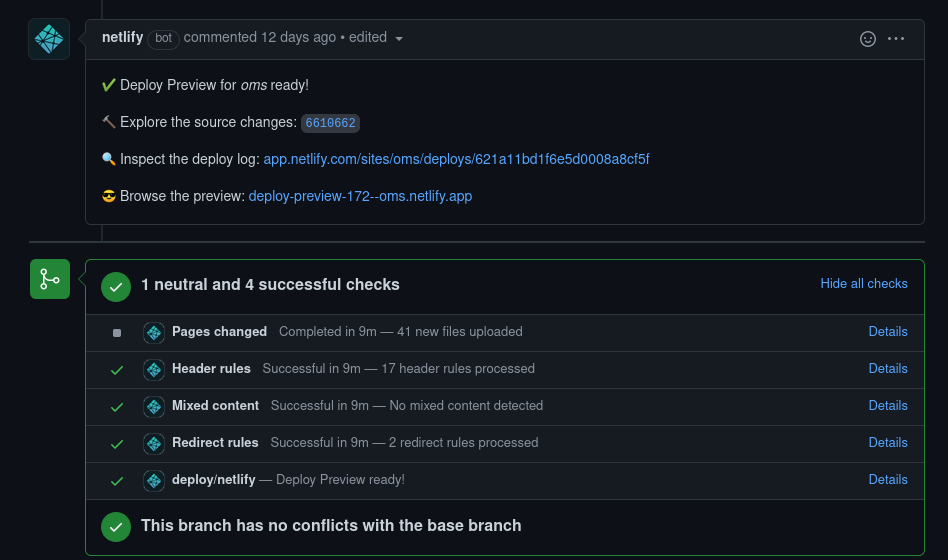Open the Netlify deploy log link

click(456, 159)
